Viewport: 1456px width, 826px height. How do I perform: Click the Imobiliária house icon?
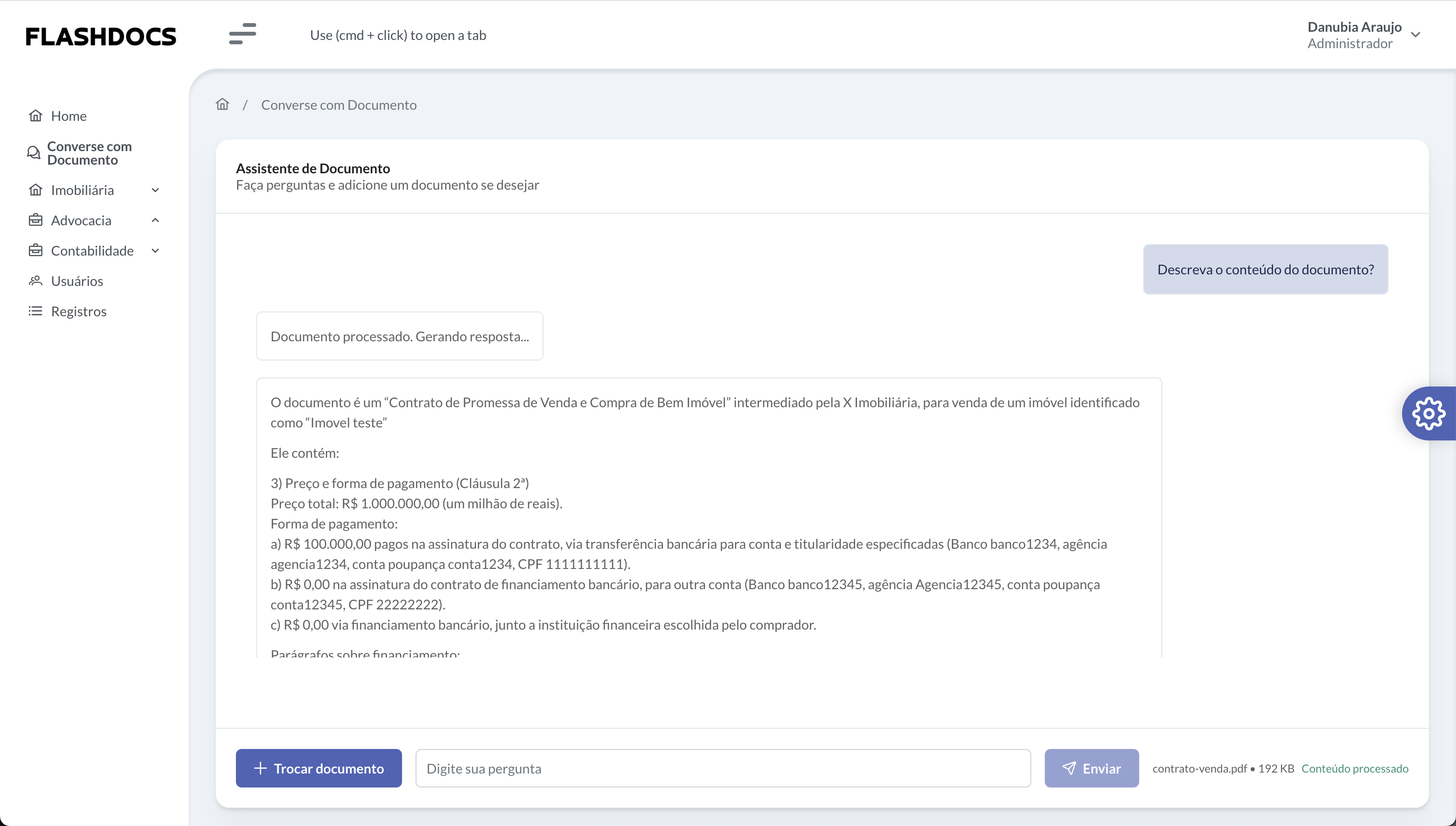click(x=36, y=190)
